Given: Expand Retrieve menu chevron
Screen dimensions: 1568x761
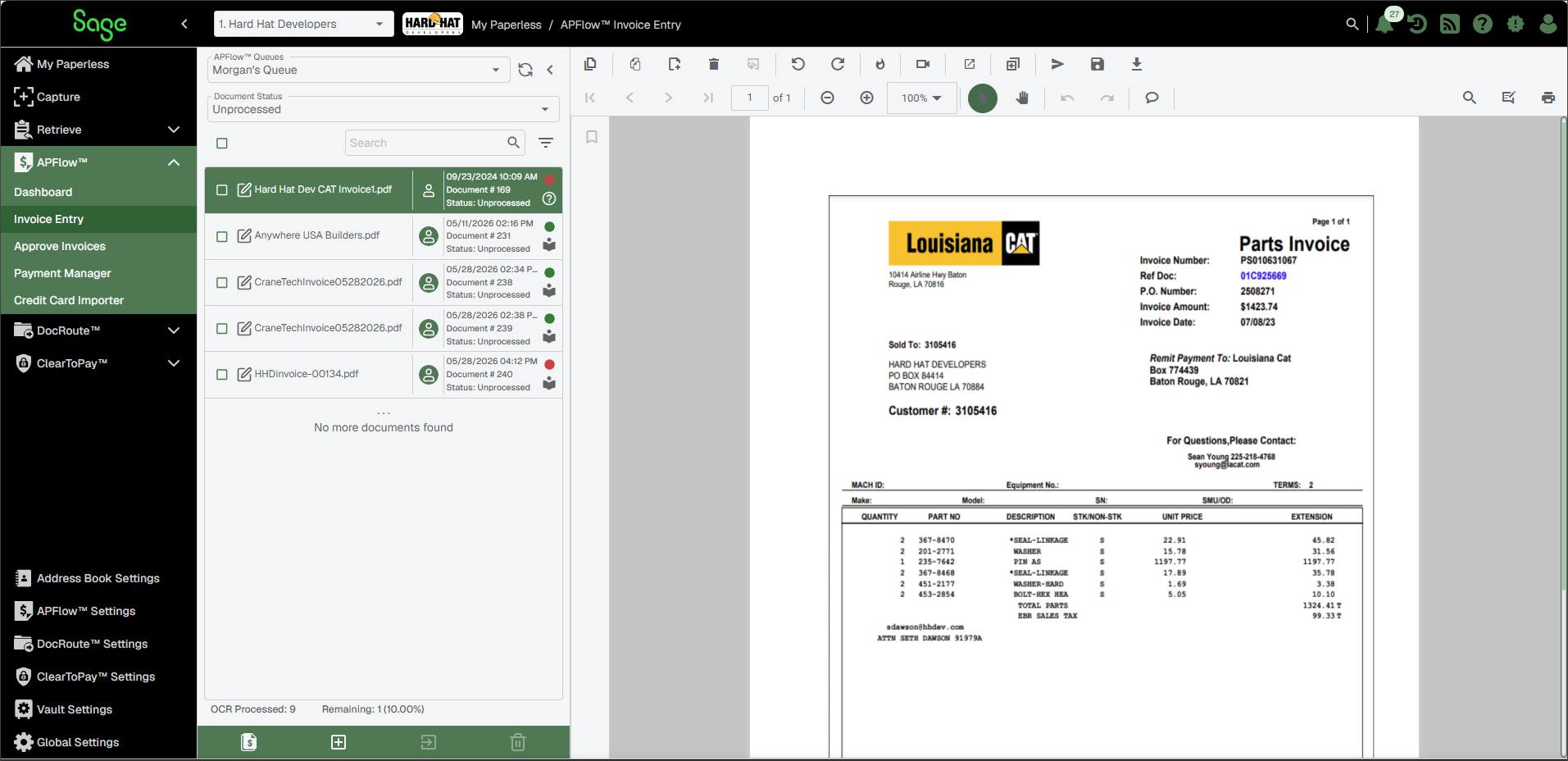Looking at the screenshot, I should tap(174, 130).
